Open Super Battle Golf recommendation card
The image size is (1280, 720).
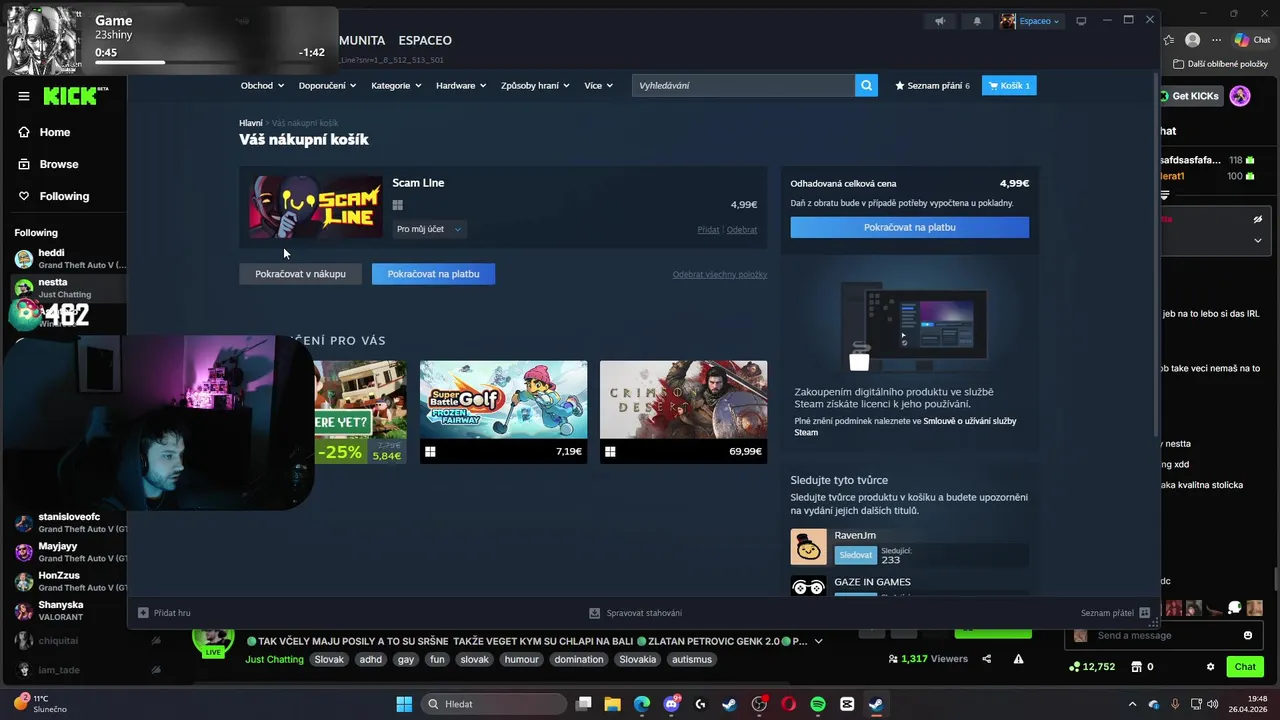pos(504,412)
